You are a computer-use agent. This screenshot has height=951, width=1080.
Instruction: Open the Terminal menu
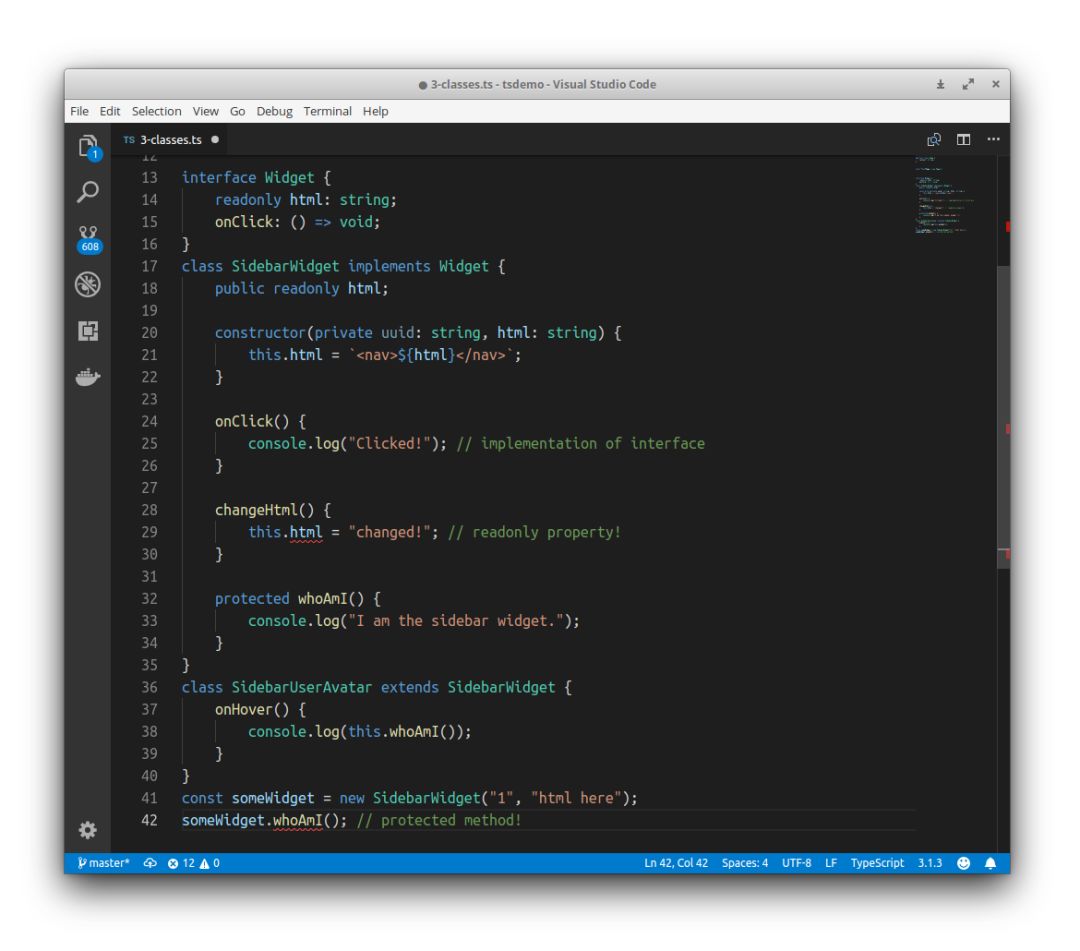coord(328,111)
